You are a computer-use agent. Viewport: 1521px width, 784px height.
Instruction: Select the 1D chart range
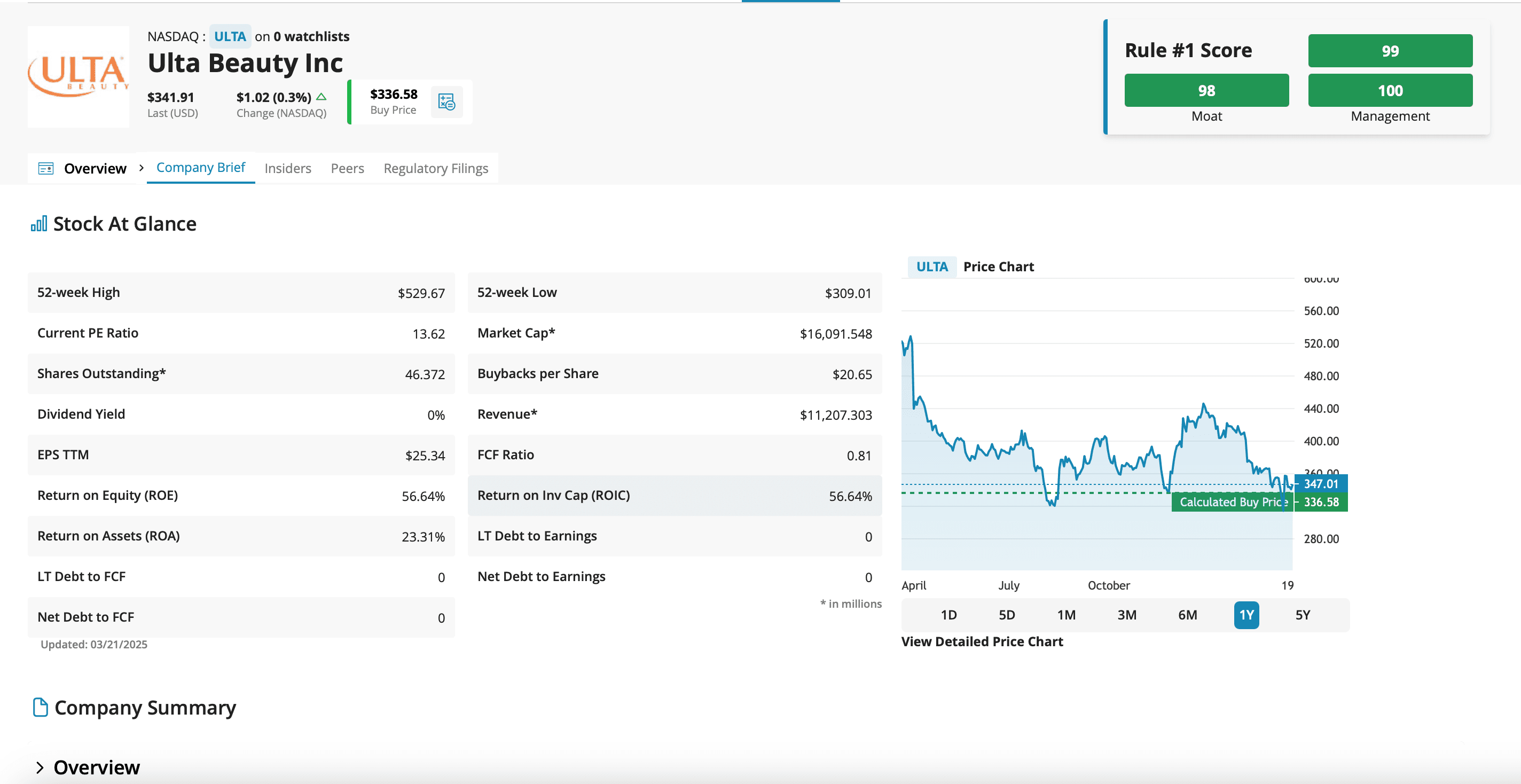[x=948, y=615]
